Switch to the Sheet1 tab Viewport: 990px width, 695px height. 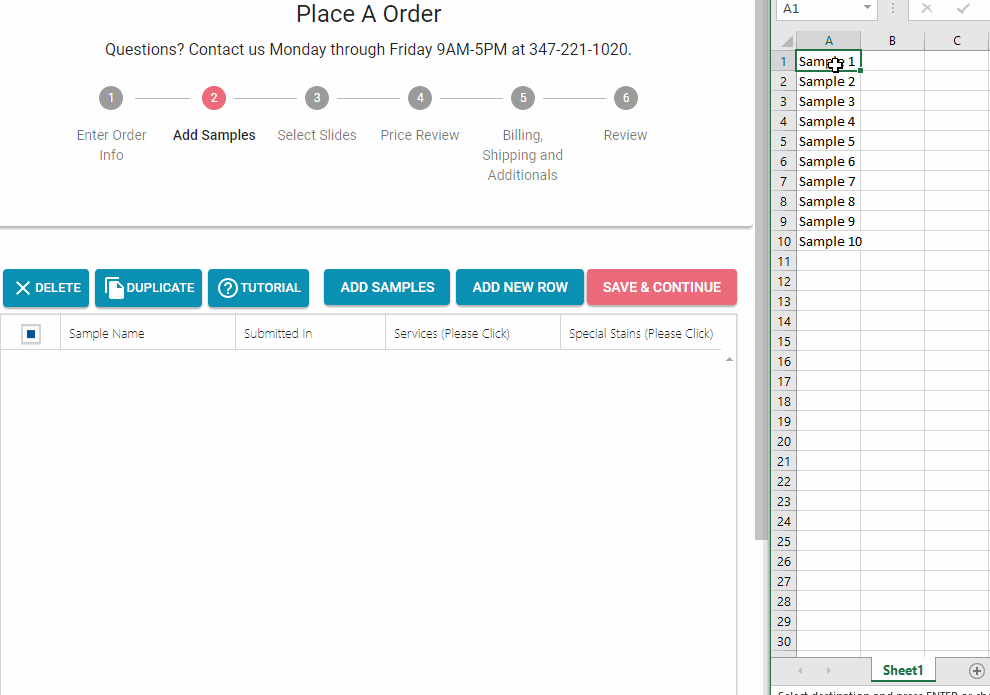pos(902,671)
